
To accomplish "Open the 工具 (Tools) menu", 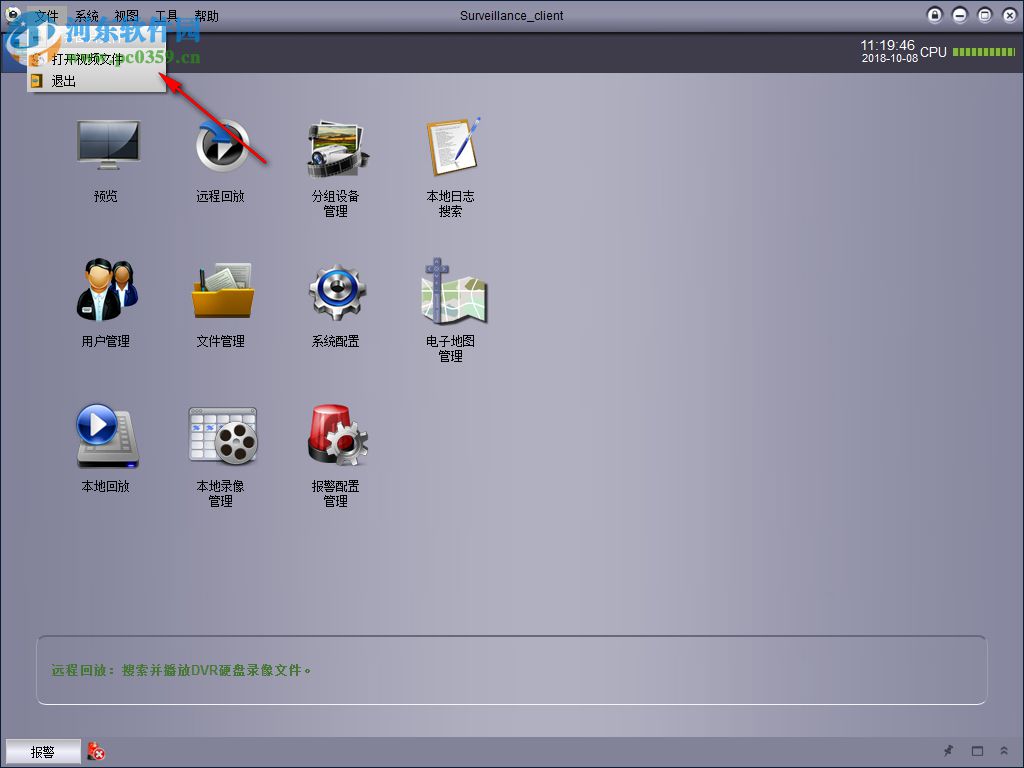I will point(167,16).
